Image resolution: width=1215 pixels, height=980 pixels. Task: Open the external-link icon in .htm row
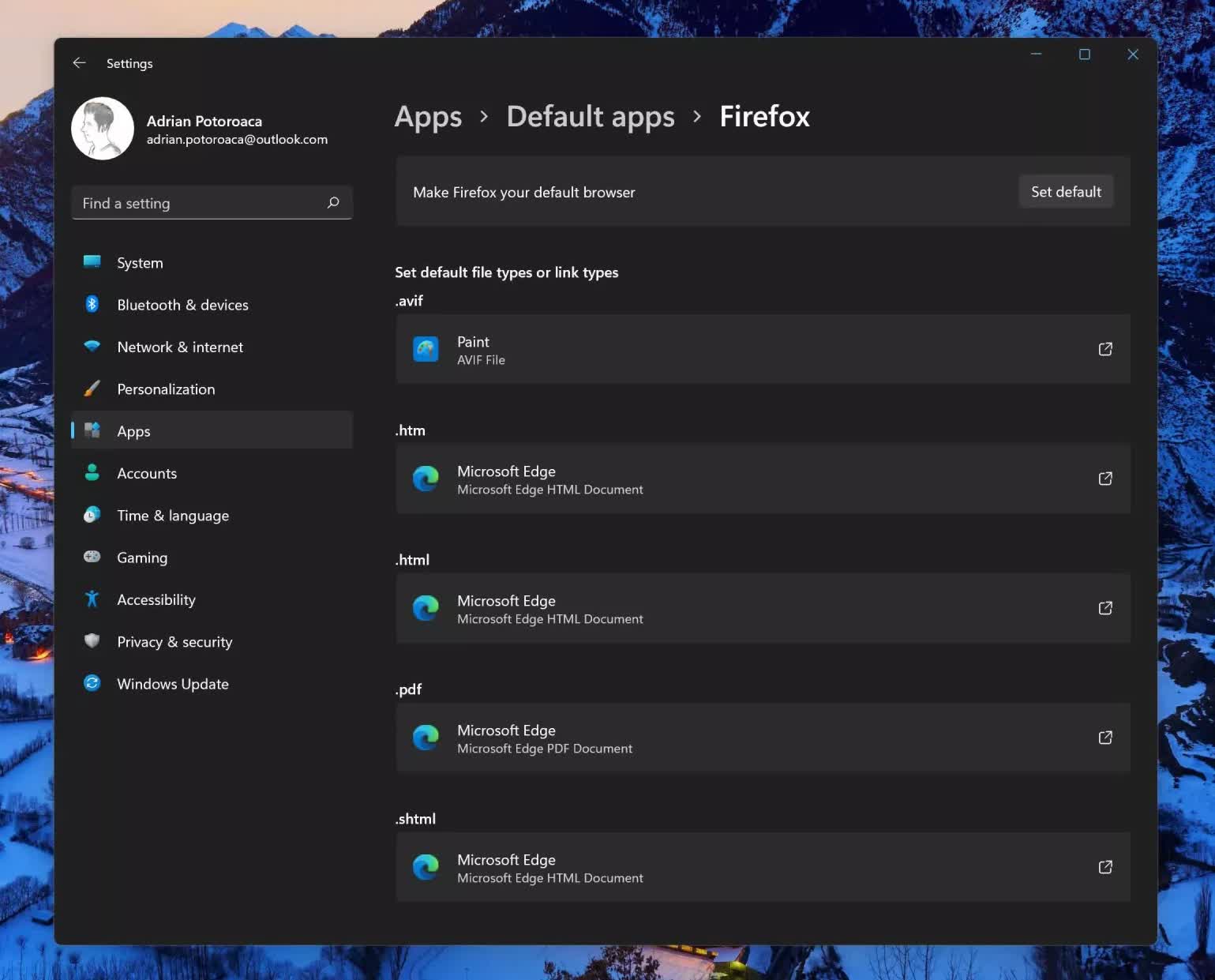coord(1105,479)
